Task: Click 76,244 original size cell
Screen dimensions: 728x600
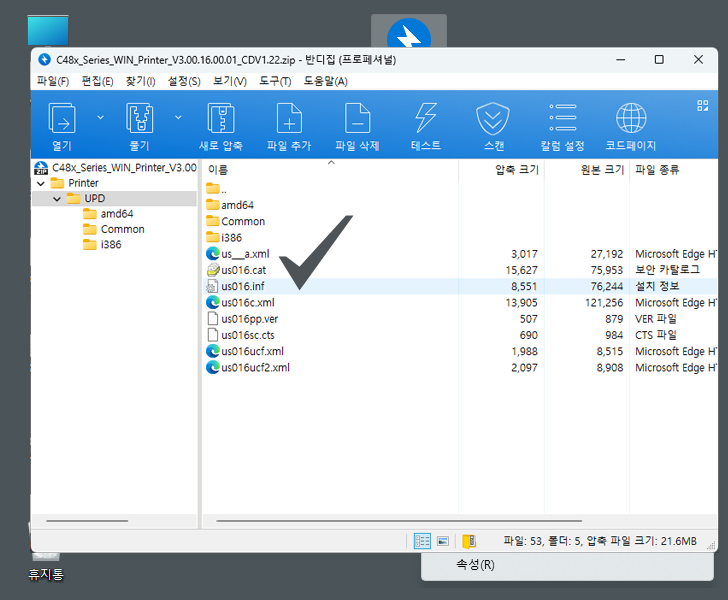Action: click(606, 287)
